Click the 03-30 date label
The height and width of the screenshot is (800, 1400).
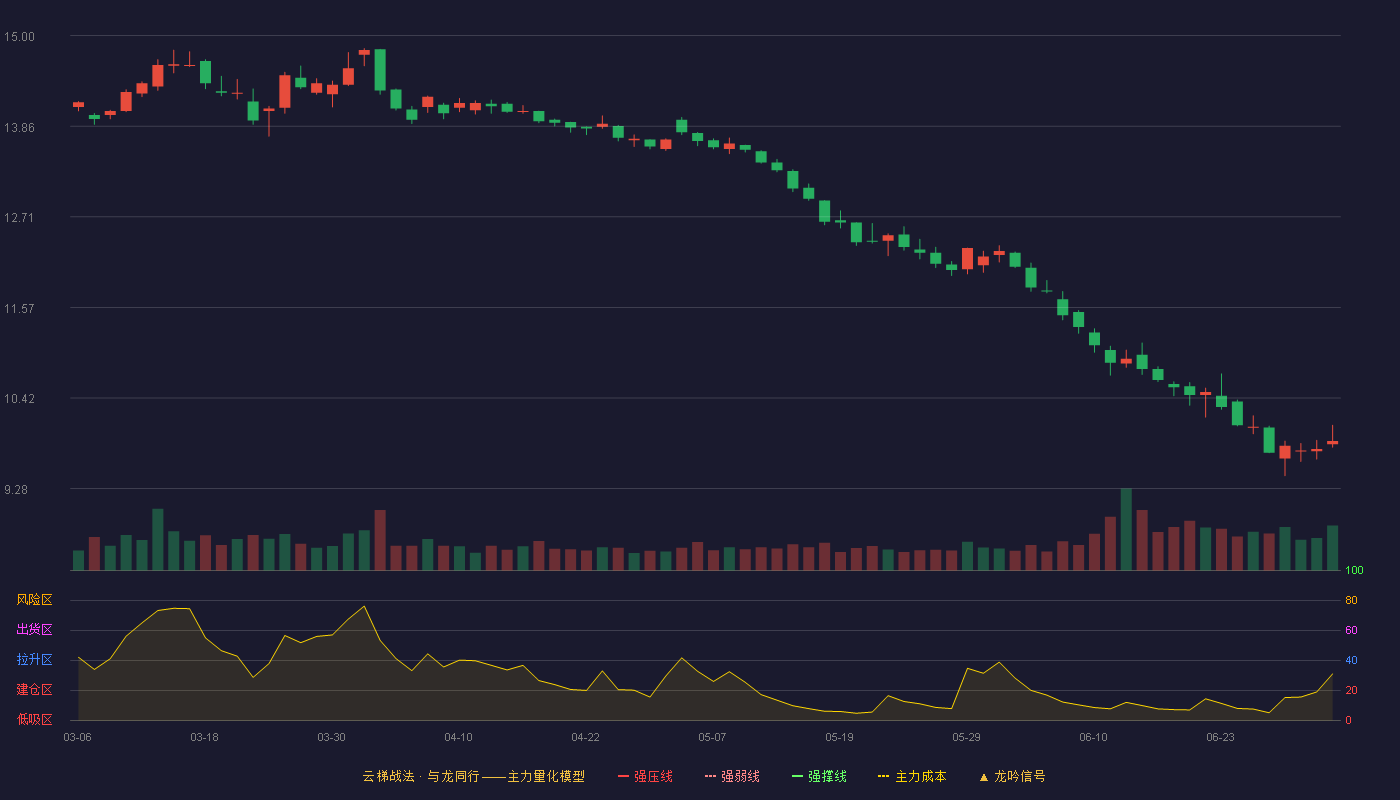[331, 737]
